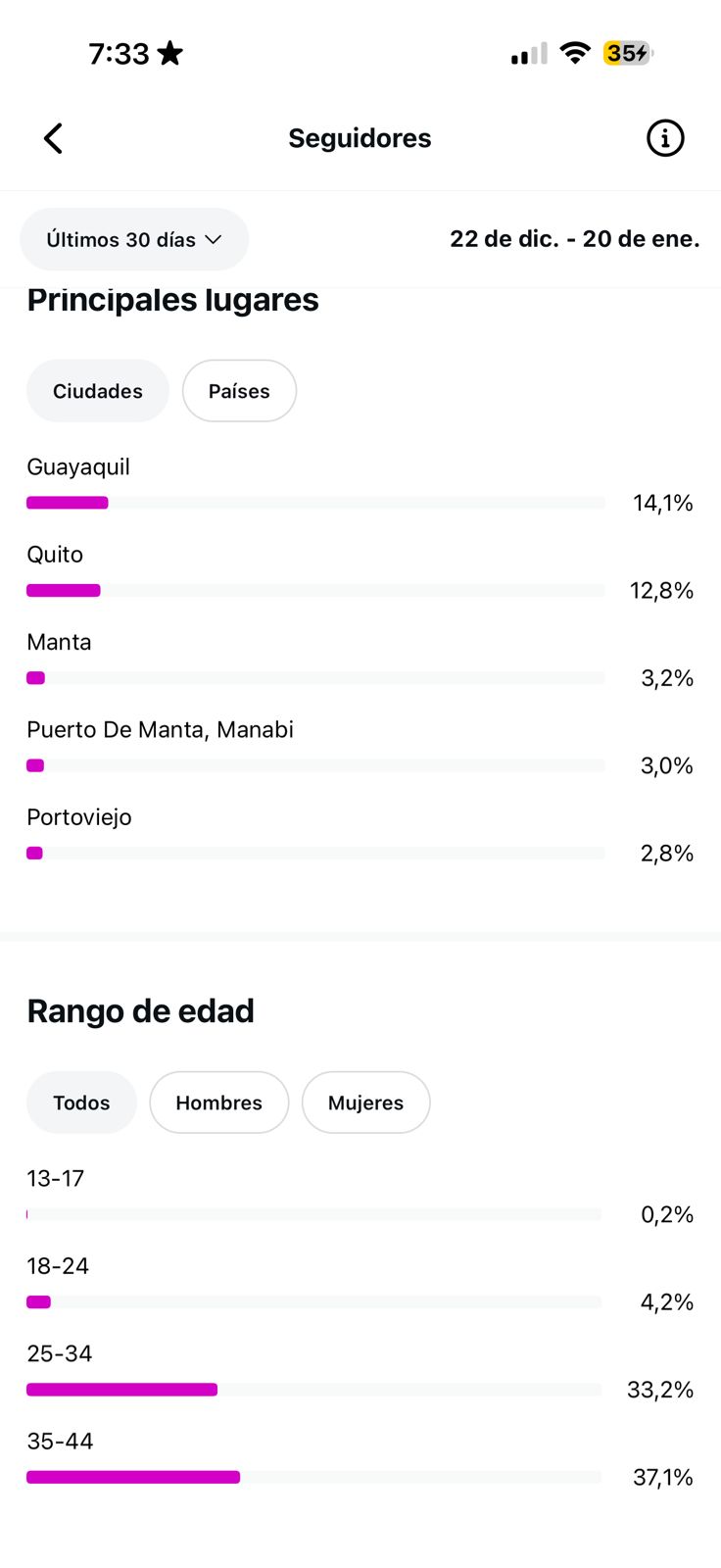The width and height of the screenshot is (721, 1568).
Task: Switch to the Países tab
Action: (239, 391)
